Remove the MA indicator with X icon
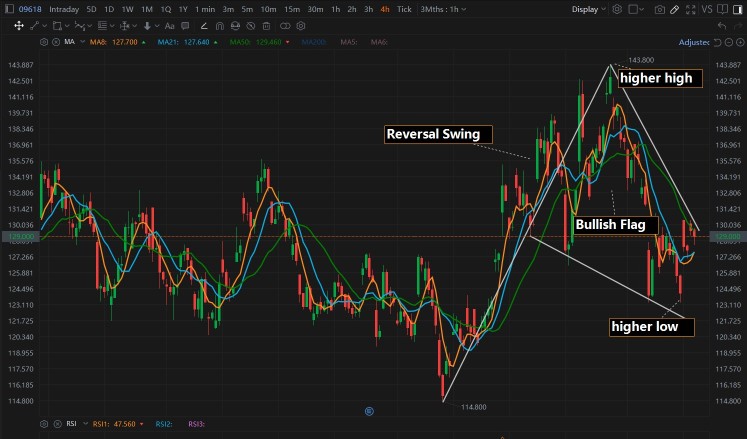This screenshot has height=439, width=747. point(56,42)
